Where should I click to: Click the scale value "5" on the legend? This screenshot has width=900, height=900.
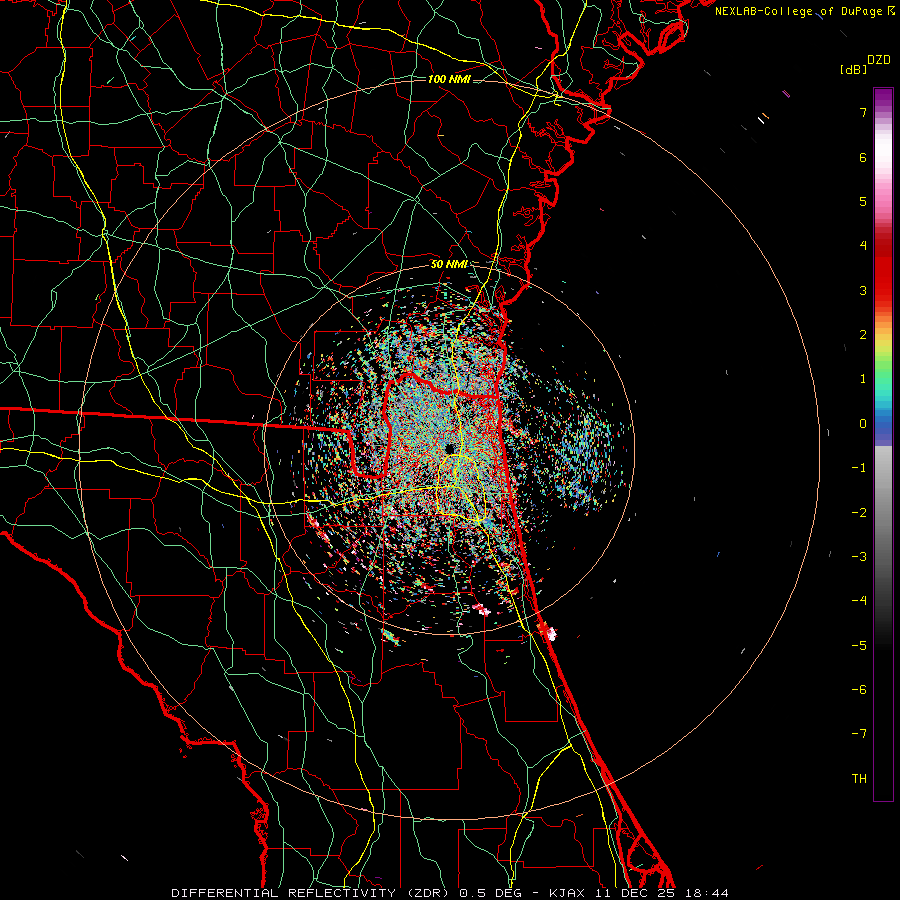pyautogui.click(x=863, y=201)
